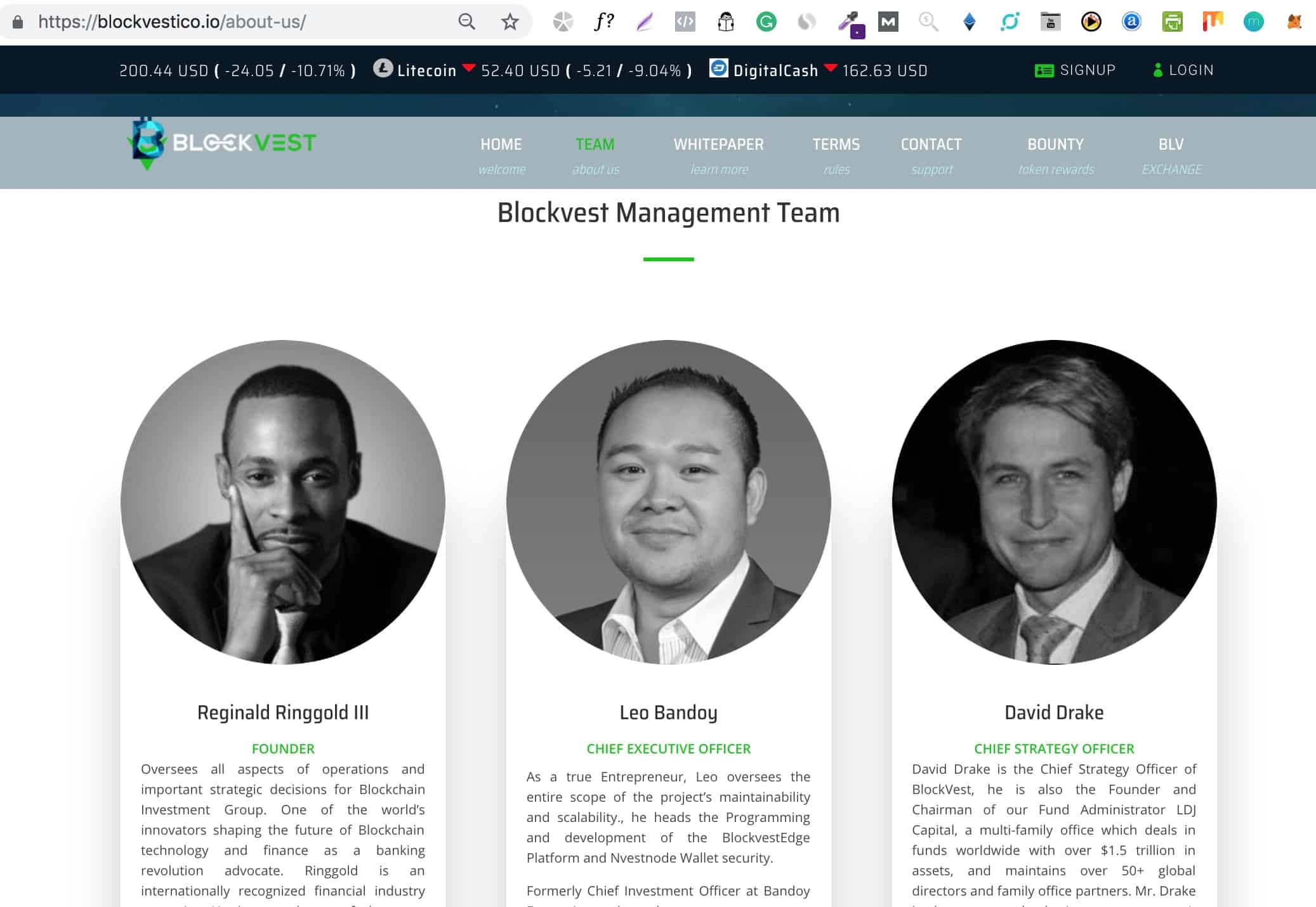Click the SIGNUP link

point(1075,70)
